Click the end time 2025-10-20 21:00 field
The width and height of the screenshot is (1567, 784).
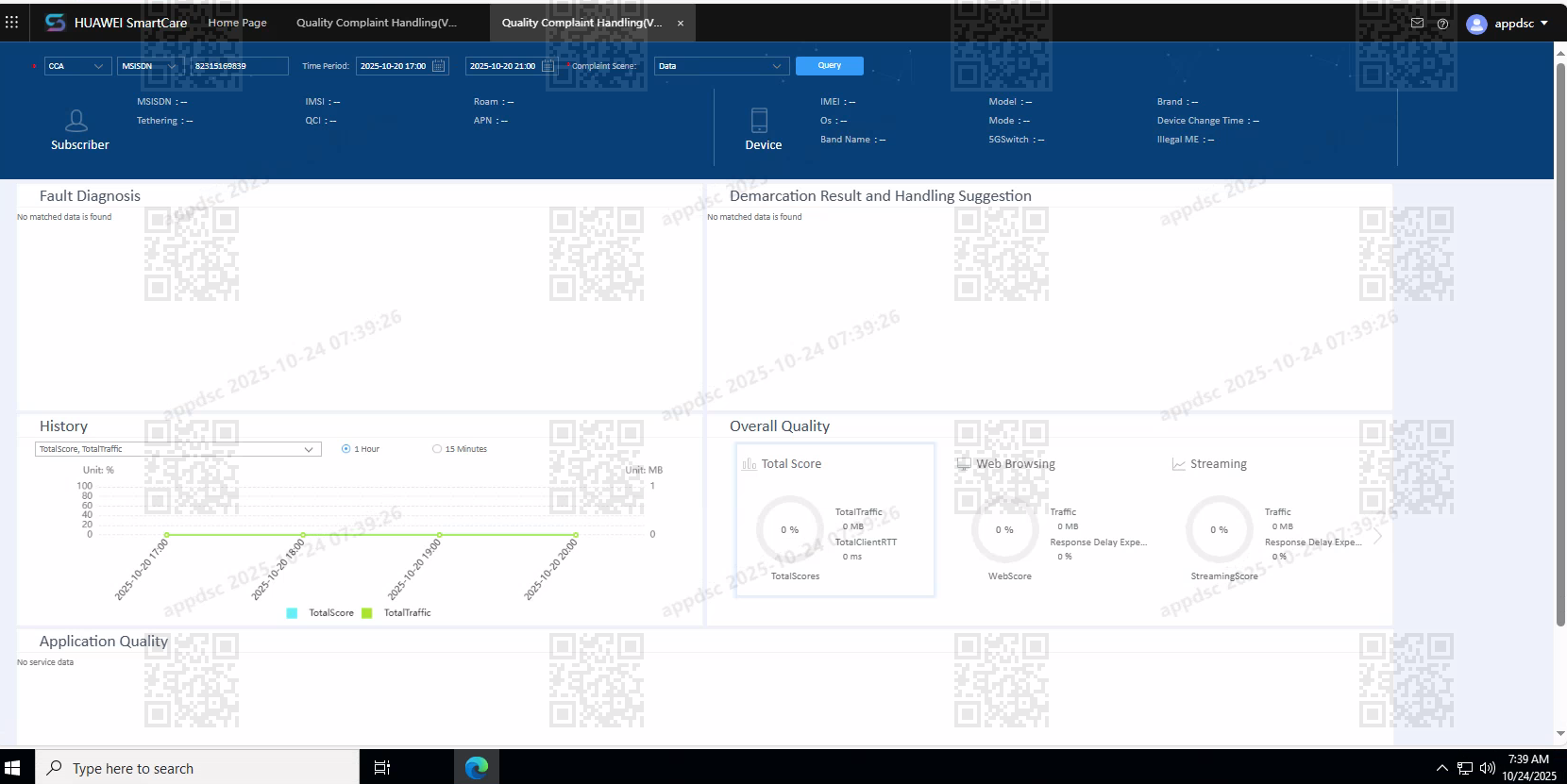[512, 66]
